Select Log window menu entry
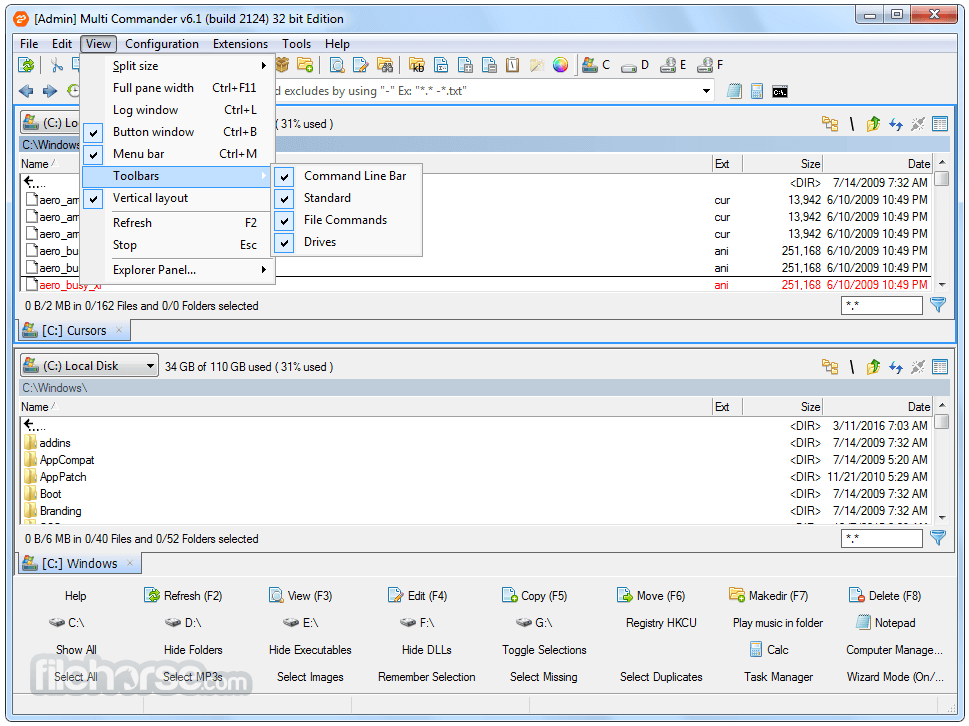Viewport: 969px width, 726px height. coord(178,110)
